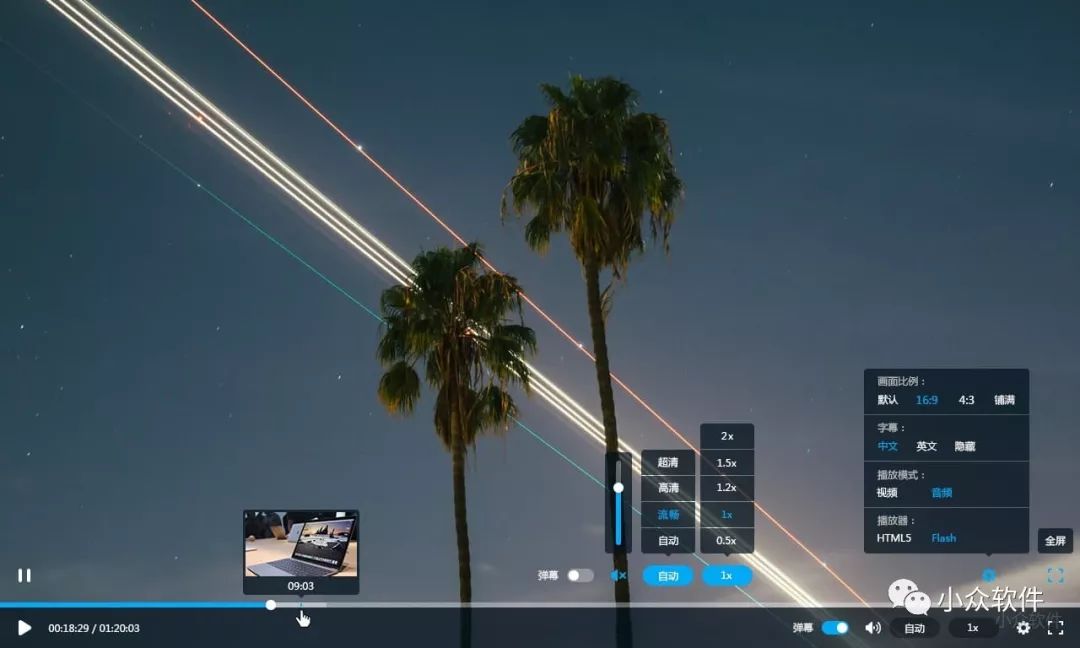Choose 中文 subtitles

[887, 446]
